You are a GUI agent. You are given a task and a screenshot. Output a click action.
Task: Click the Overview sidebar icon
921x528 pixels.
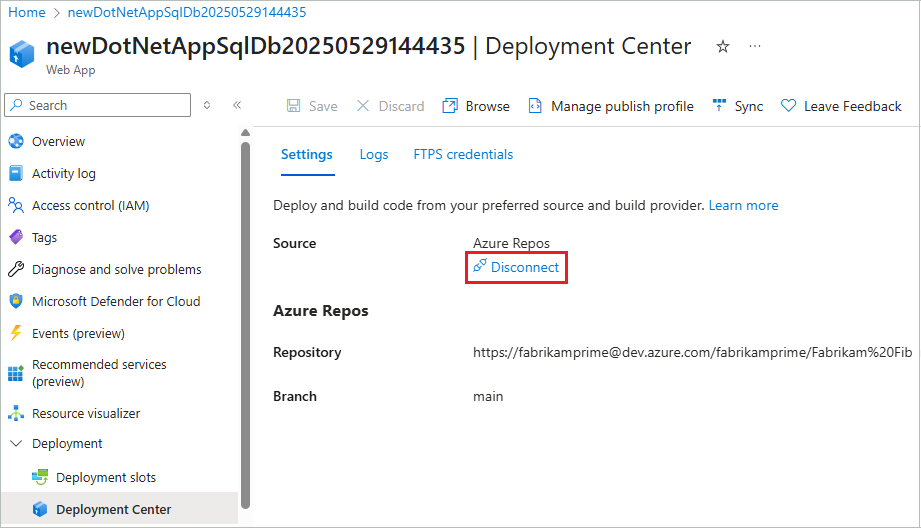coord(16,142)
